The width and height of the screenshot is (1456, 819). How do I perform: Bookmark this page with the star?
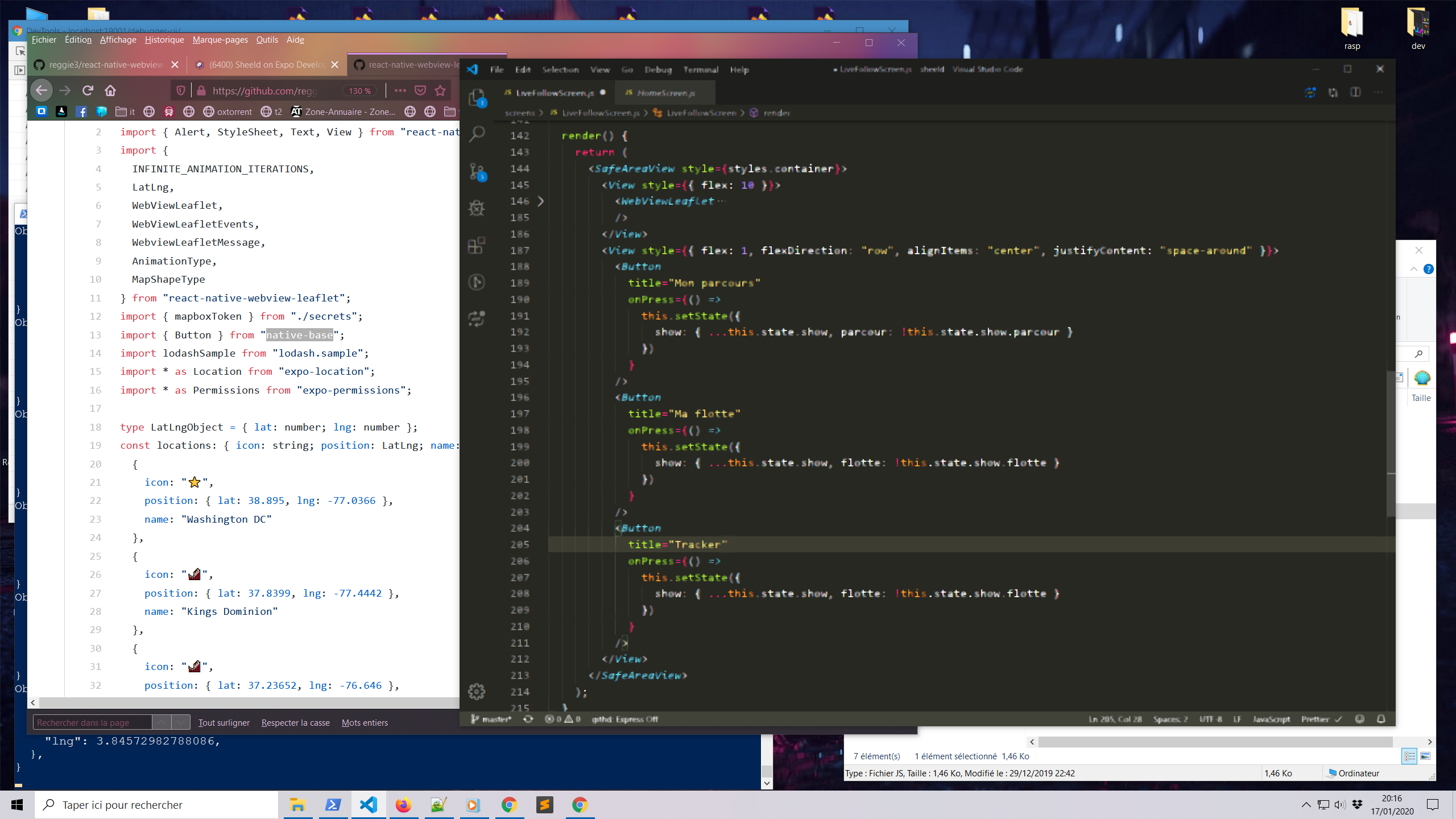tap(440, 90)
